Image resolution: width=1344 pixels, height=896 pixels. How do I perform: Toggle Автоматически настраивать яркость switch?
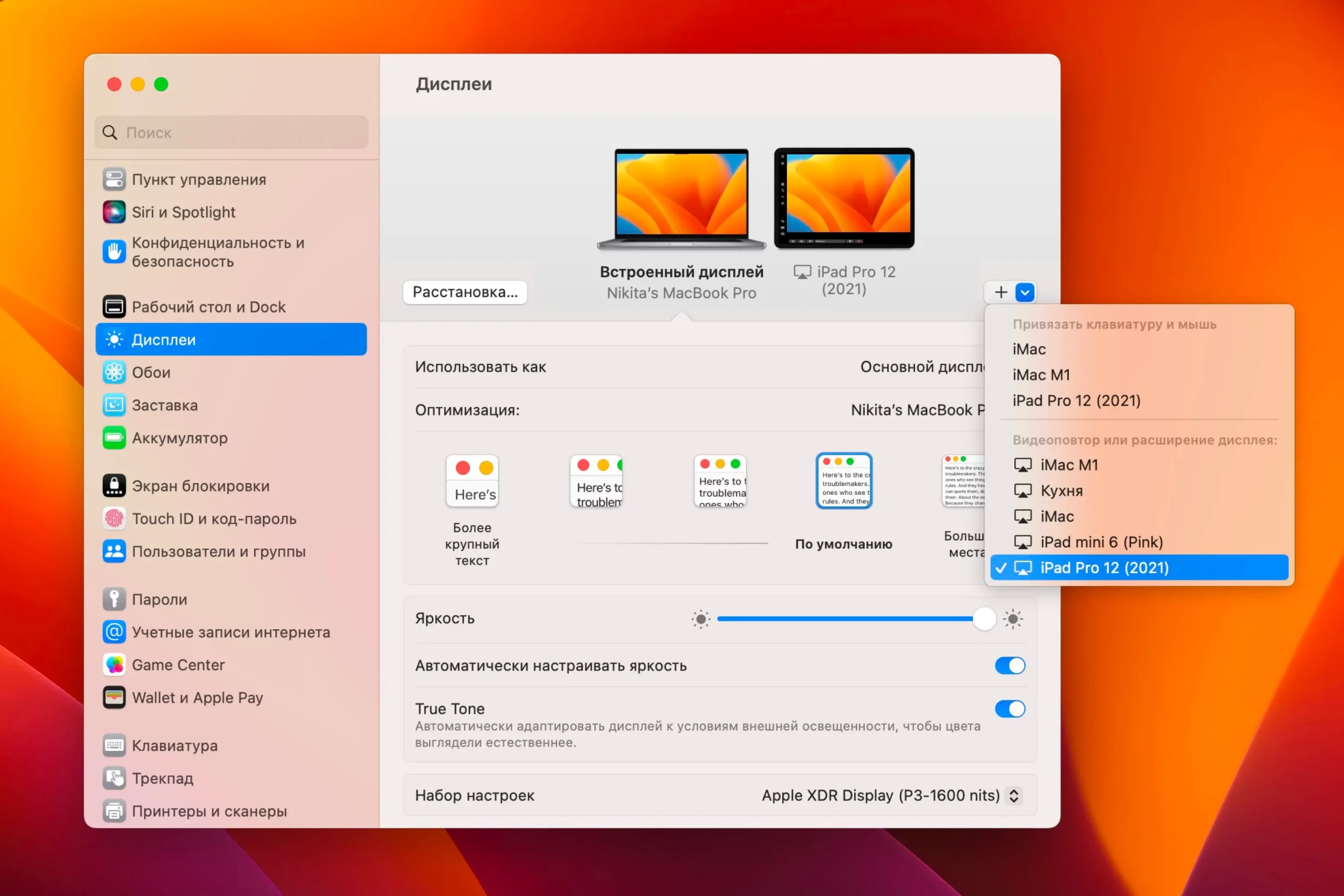[x=1009, y=666]
